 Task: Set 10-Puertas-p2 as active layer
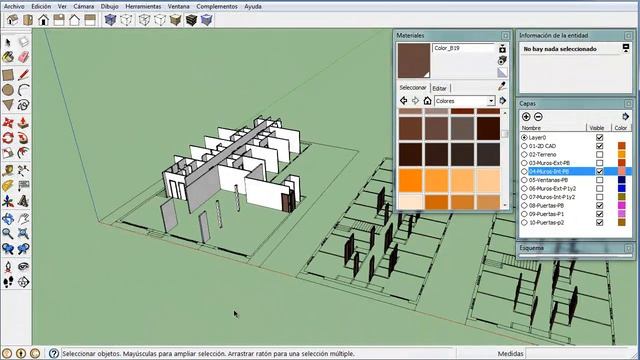click(x=524, y=222)
